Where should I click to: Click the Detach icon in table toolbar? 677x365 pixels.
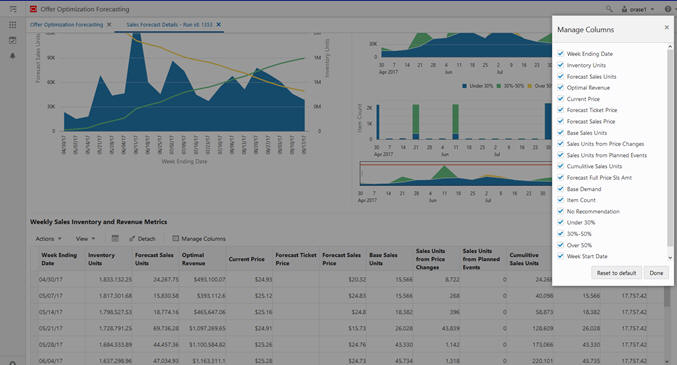coord(132,238)
